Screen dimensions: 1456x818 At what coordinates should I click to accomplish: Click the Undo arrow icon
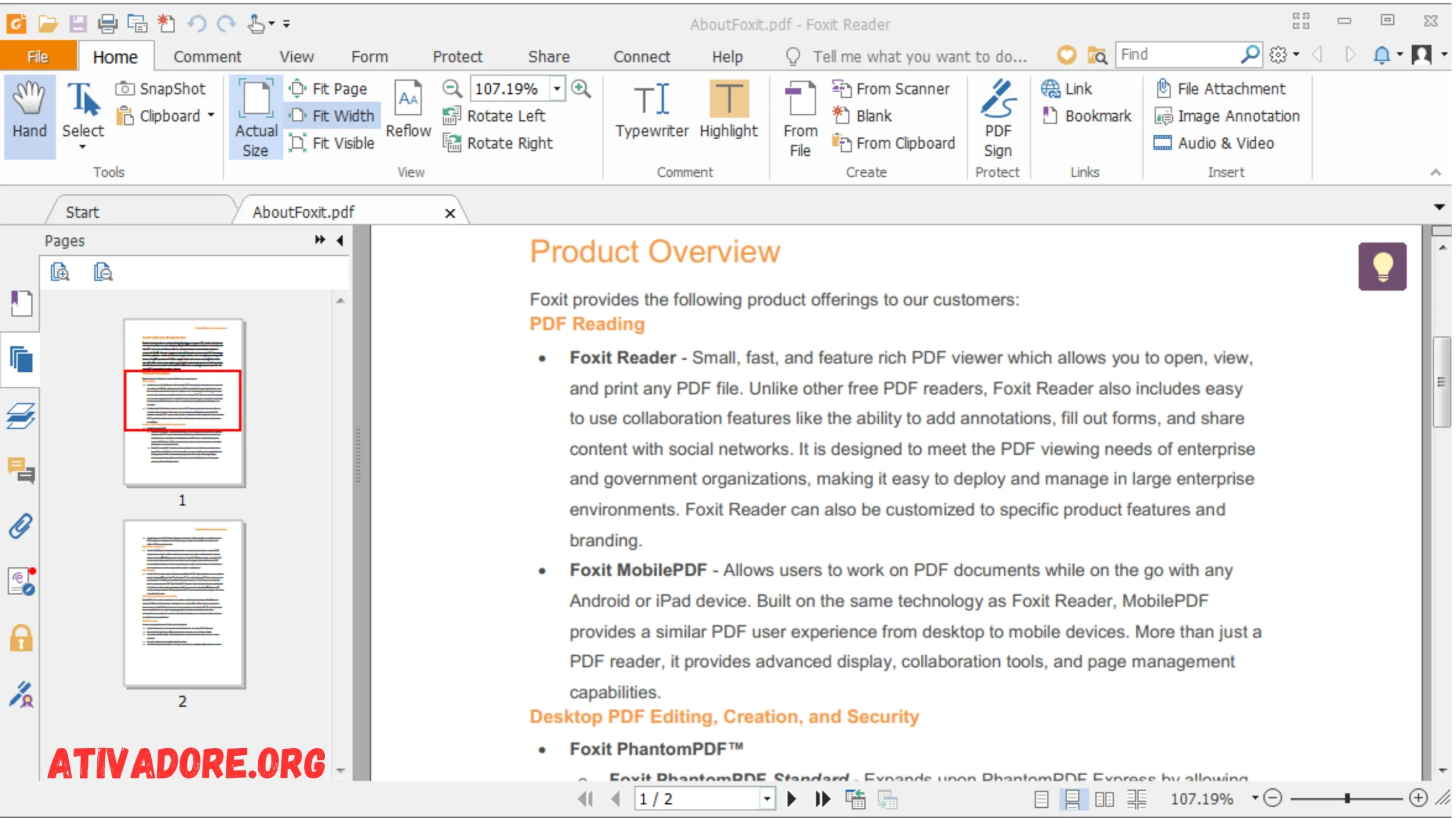point(197,23)
